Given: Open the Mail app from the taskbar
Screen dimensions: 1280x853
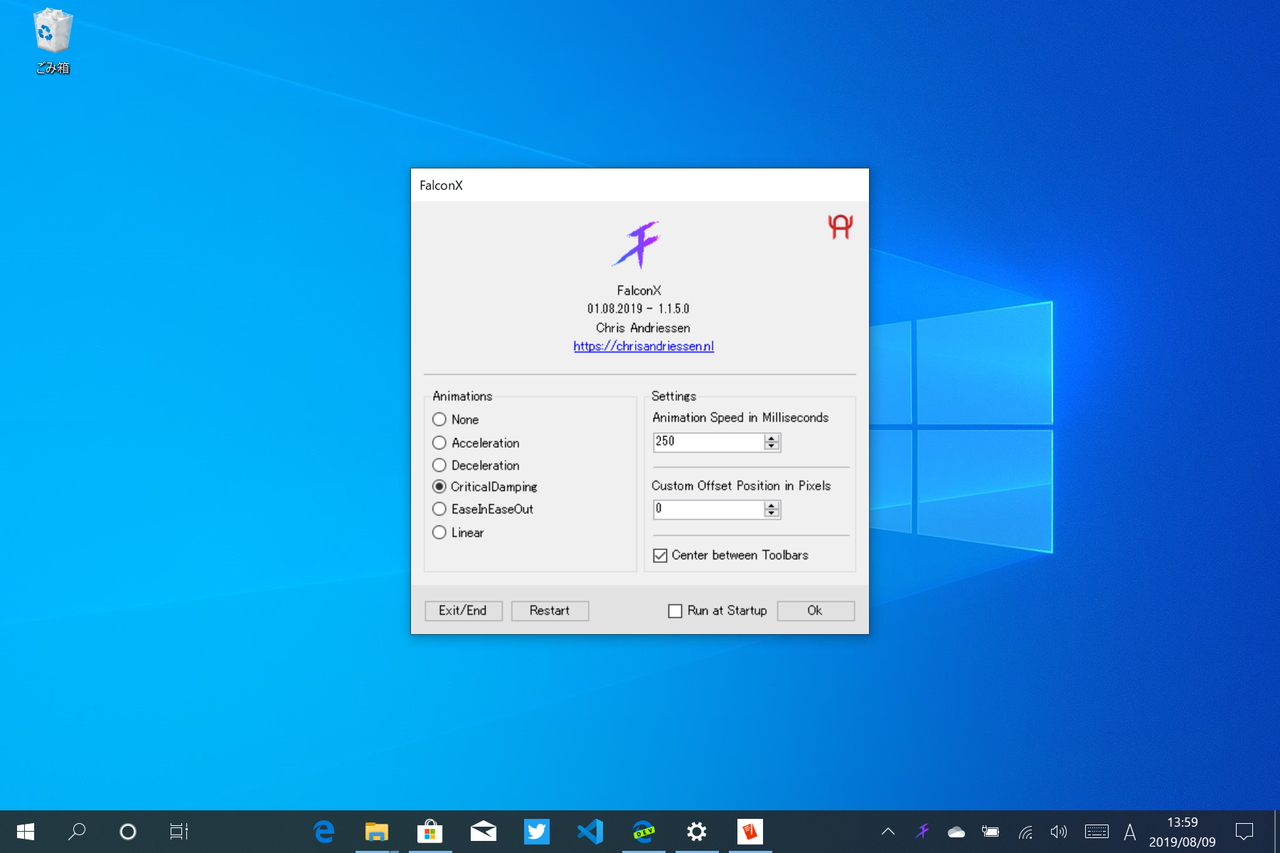Looking at the screenshot, I should [483, 831].
